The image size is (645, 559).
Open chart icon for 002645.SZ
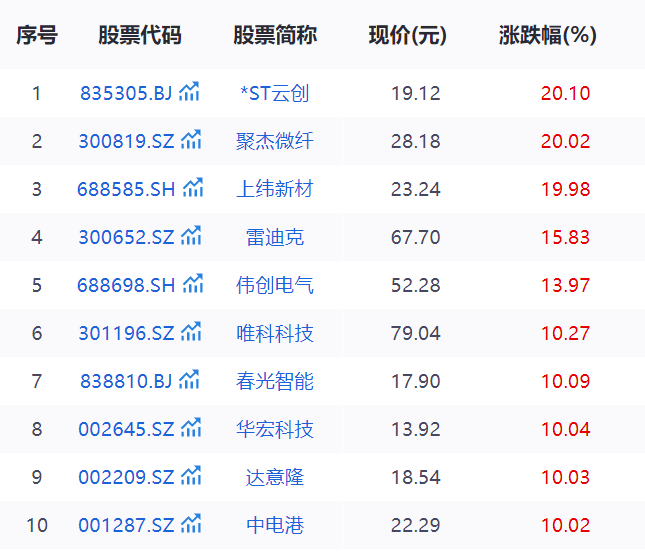point(191,429)
